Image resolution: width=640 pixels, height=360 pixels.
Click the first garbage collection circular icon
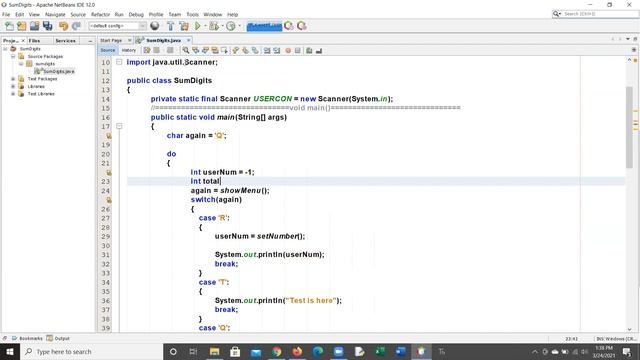click(x=289, y=26)
